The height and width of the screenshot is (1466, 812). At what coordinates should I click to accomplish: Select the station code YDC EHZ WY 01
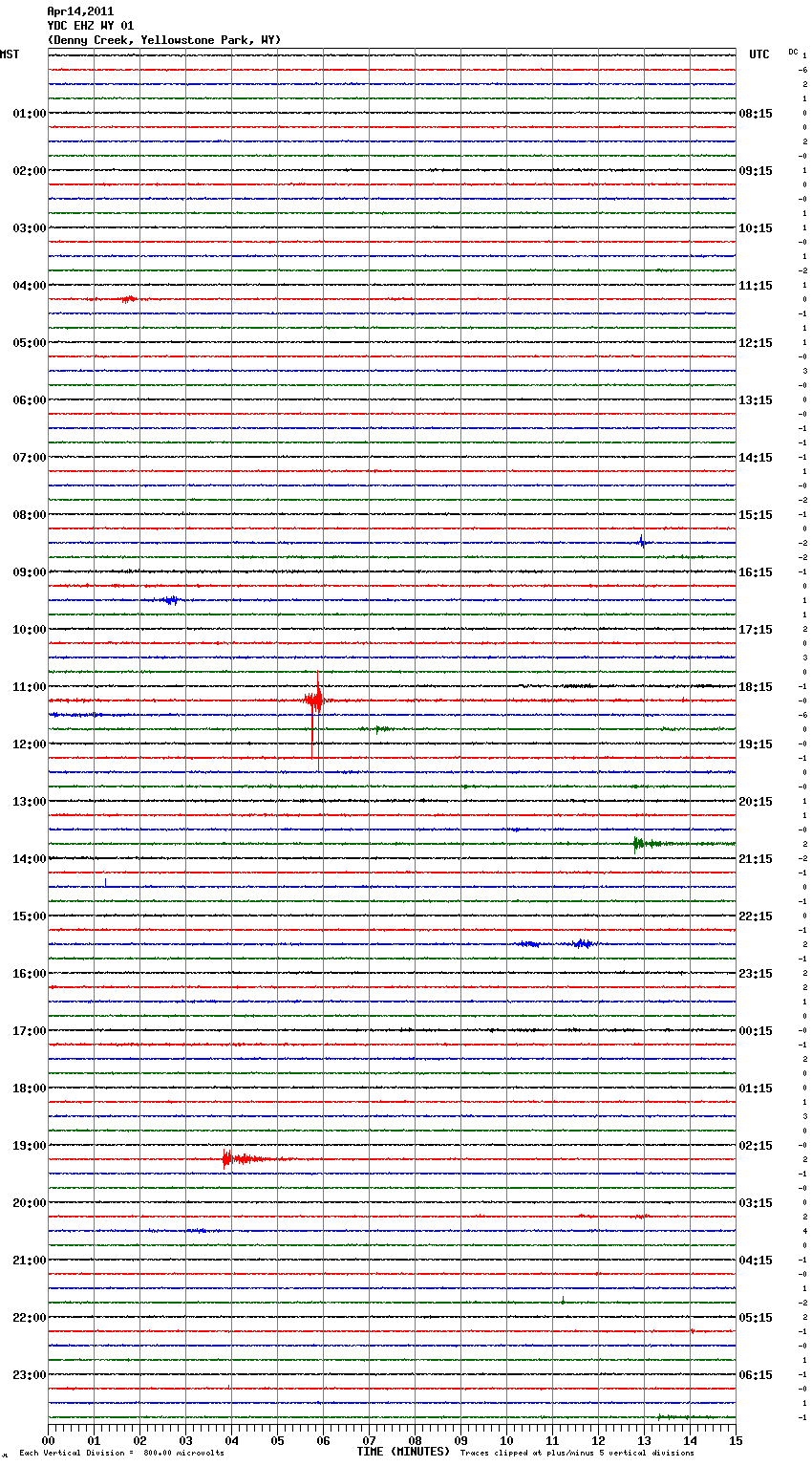pyautogui.click(x=91, y=26)
